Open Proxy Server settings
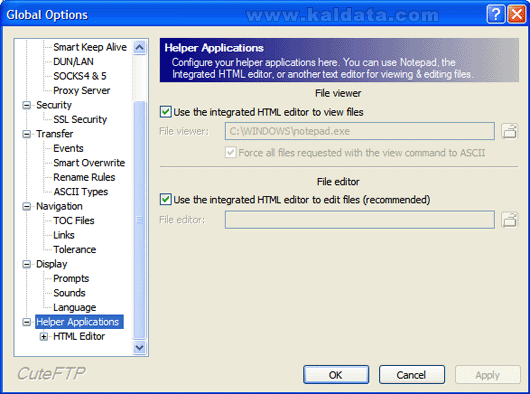The width and height of the screenshot is (530, 394). click(81, 91)
